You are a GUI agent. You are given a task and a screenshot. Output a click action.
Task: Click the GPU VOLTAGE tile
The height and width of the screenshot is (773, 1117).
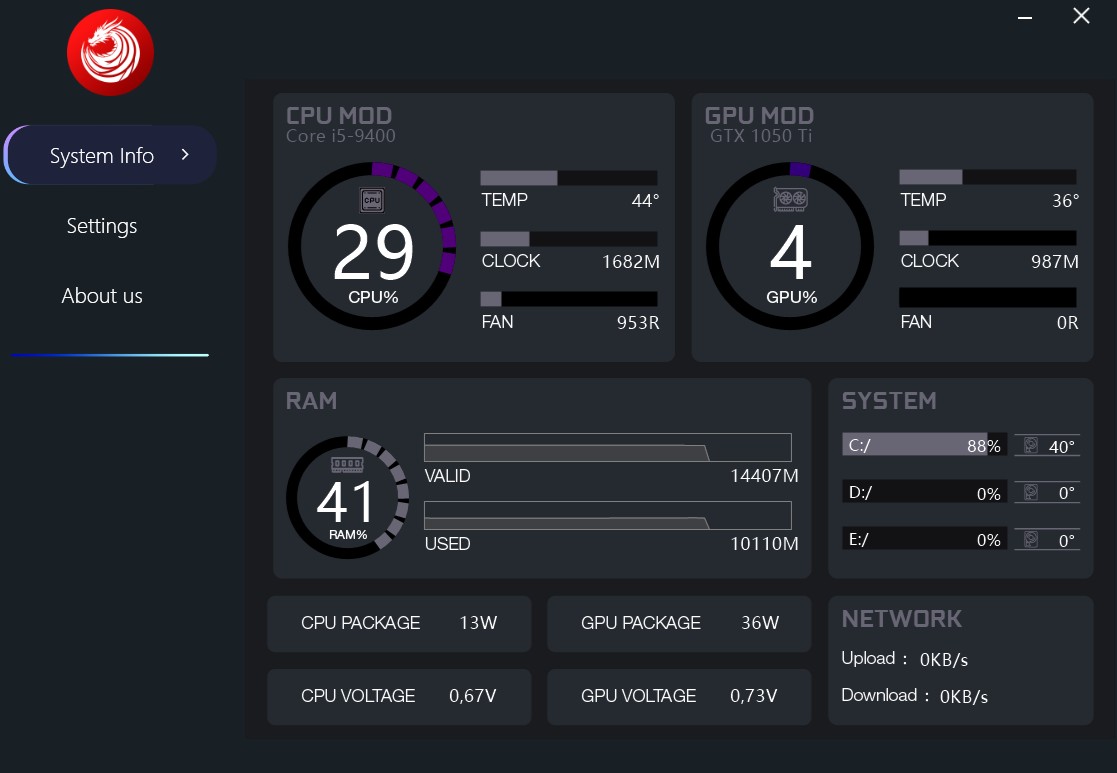coord(679,697)
